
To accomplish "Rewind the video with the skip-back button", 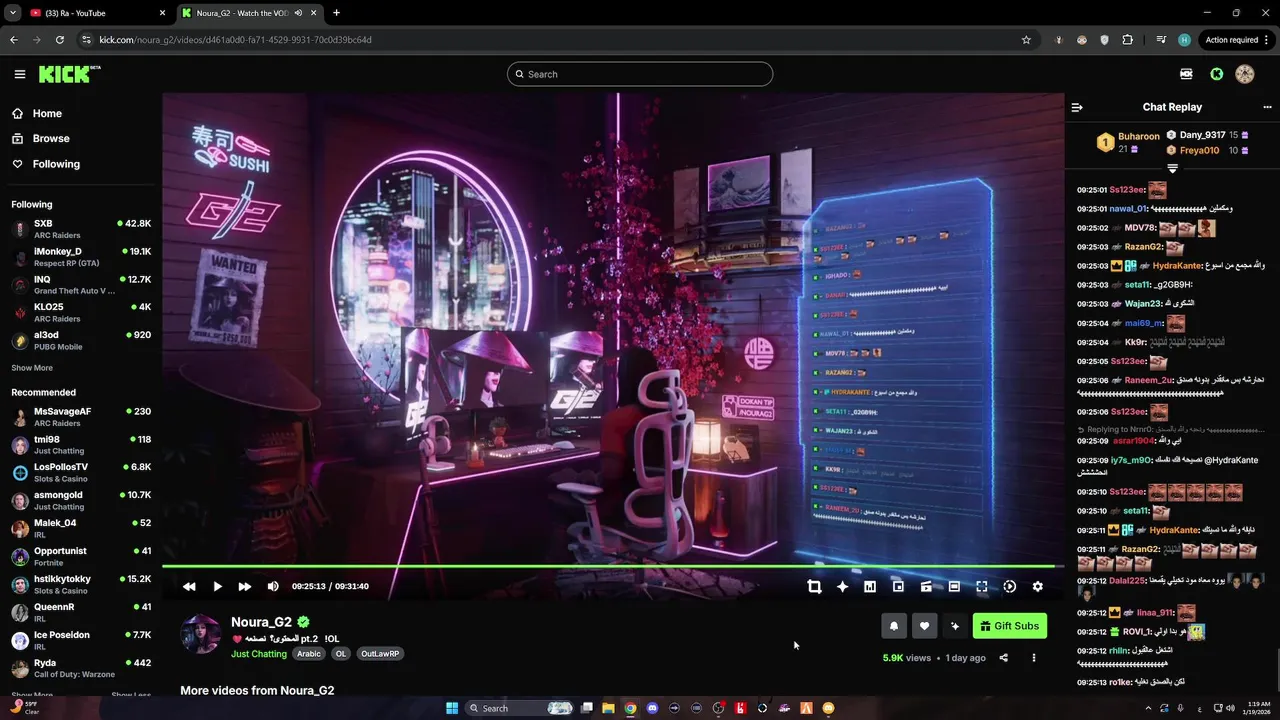I will (x=189, y=587).
